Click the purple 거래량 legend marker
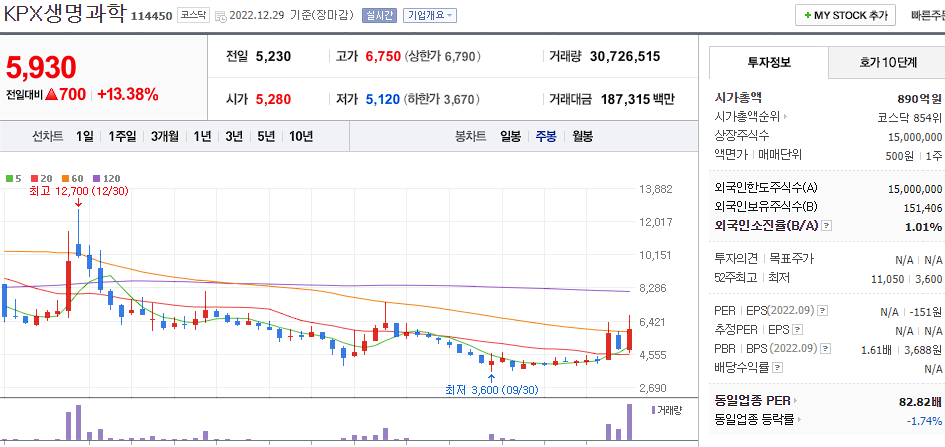 653,410
